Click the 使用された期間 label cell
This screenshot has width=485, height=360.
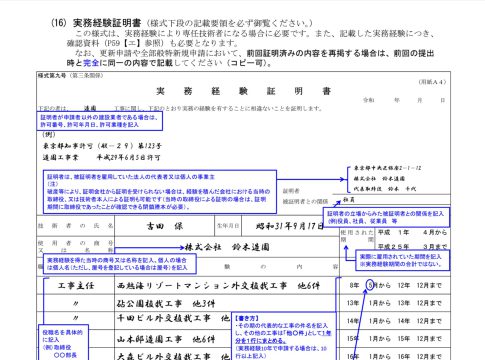tap(357, 236)
